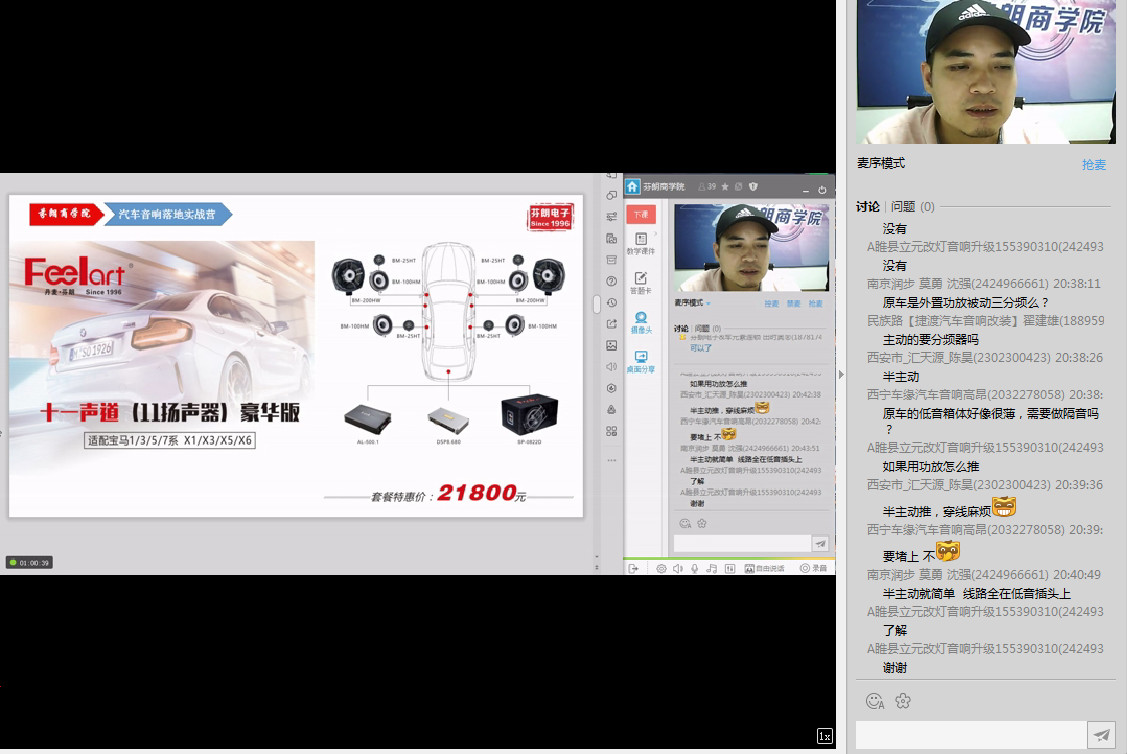Screen dimensions: 1127x754
Task: Open the 答题卡 answer card tool
Action: tap(641, 283)
